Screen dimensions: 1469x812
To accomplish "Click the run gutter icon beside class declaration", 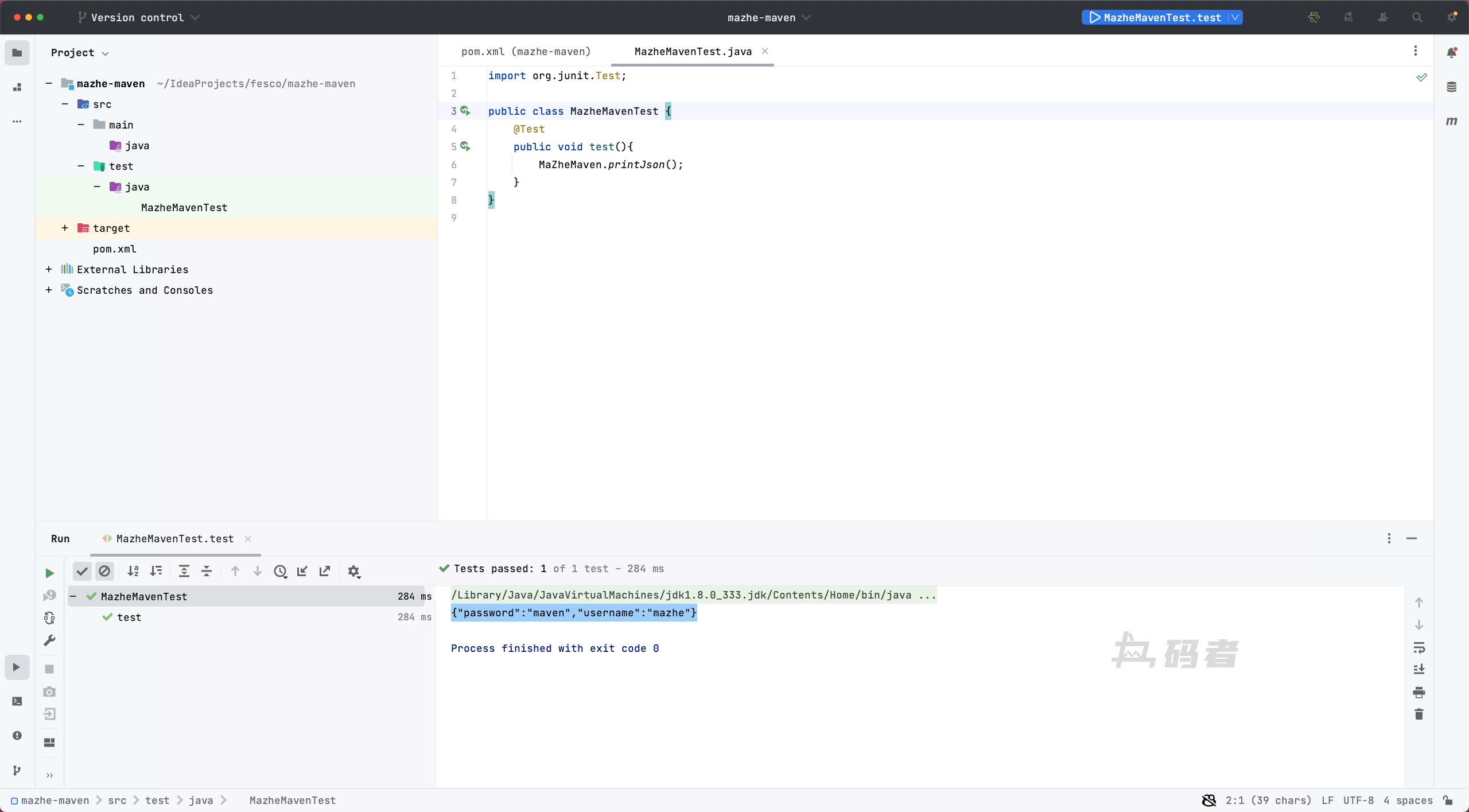I will click(465, 111).
